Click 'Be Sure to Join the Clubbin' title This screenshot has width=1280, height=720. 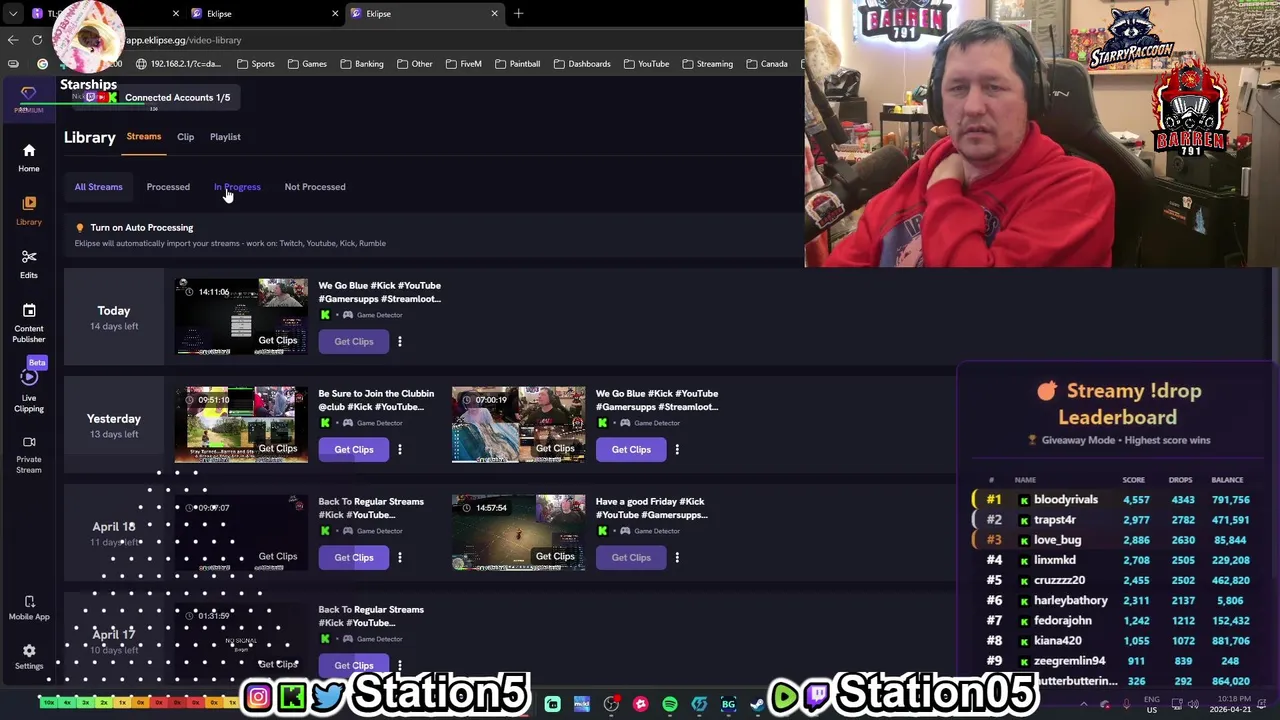pyautogui.click(x=376, y=400)
